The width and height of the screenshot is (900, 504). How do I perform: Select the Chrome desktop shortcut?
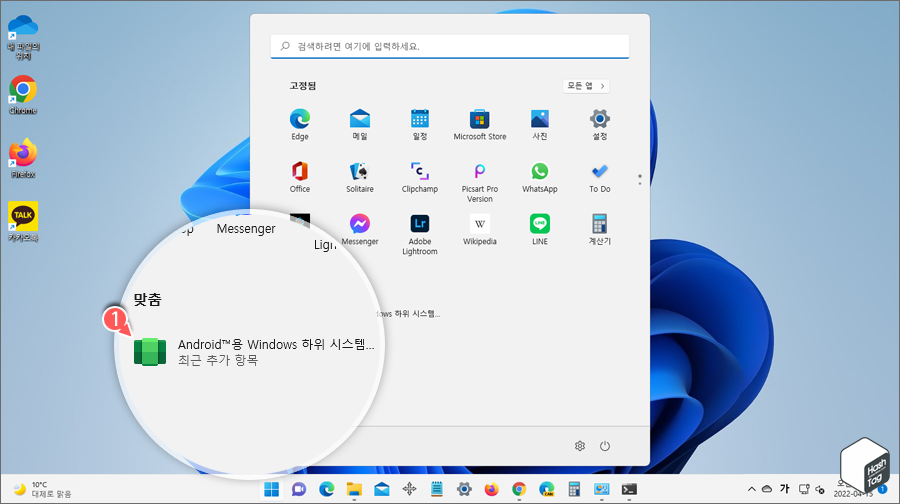click(x=23, y=95)
